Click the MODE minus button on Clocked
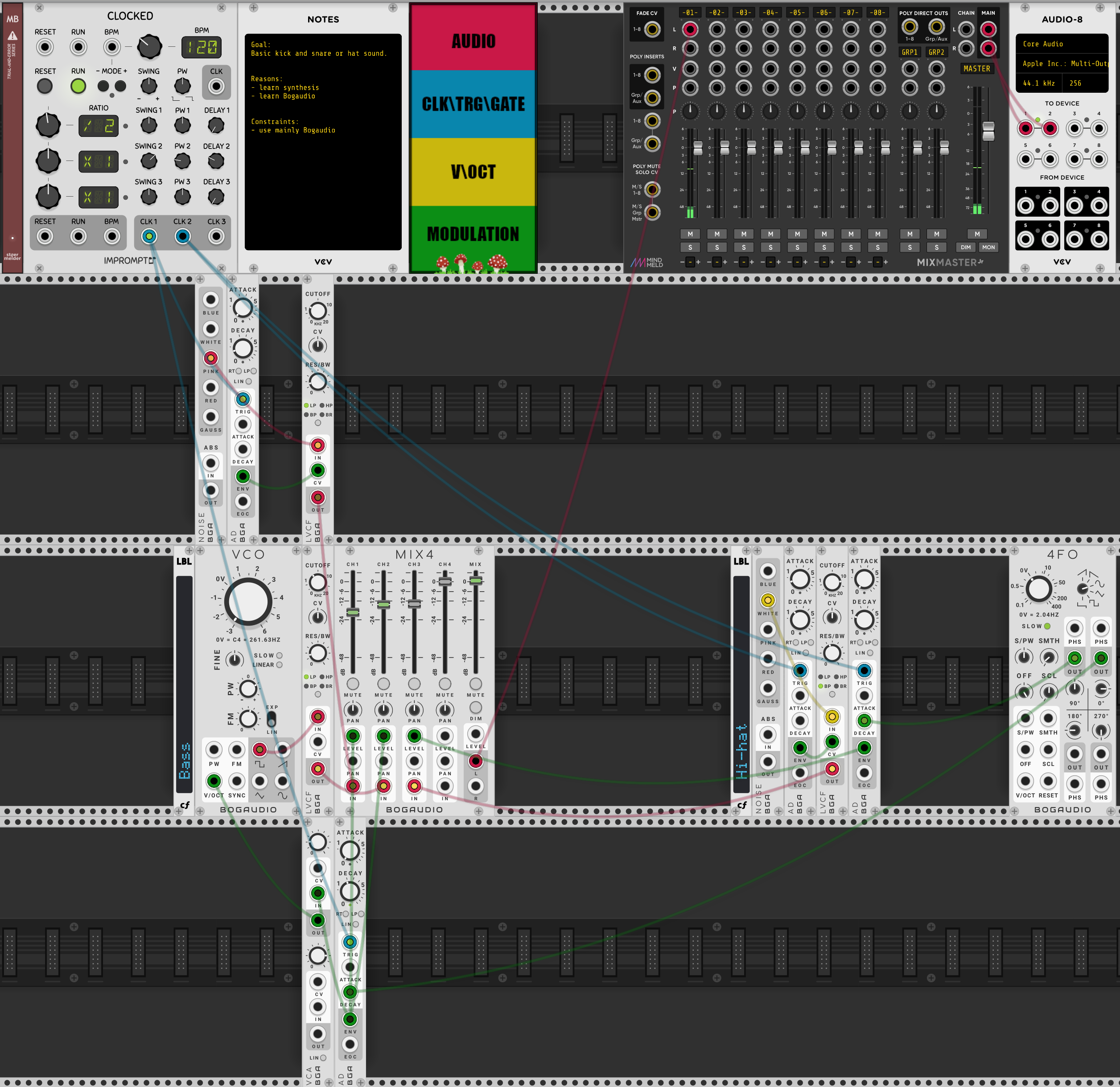 tap(103, 86)
